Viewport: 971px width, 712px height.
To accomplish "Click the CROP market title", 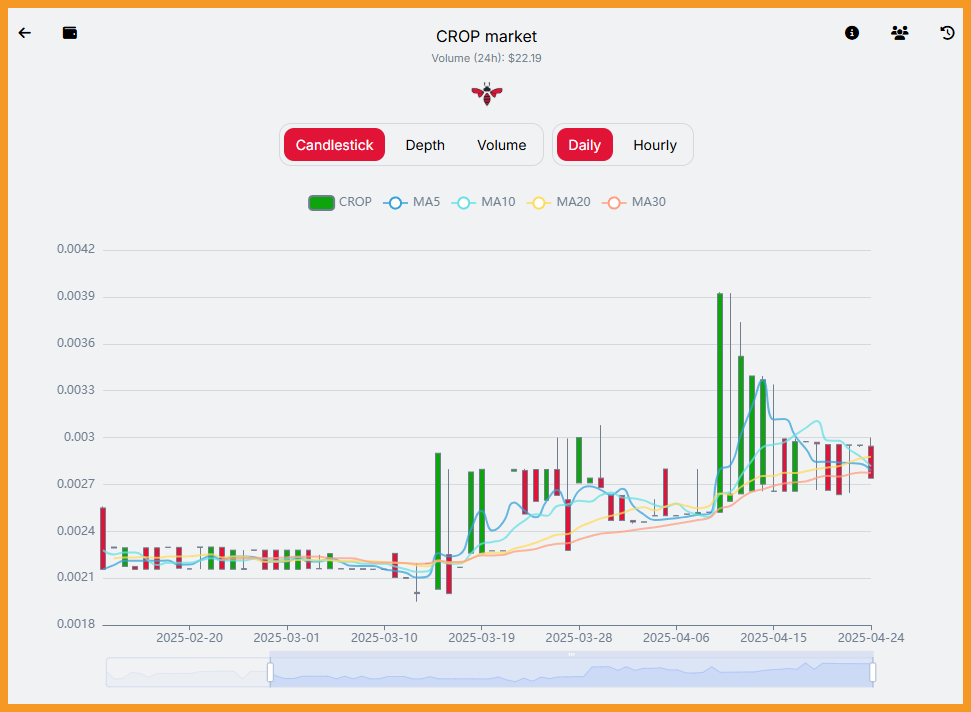I will coord(486,37).
